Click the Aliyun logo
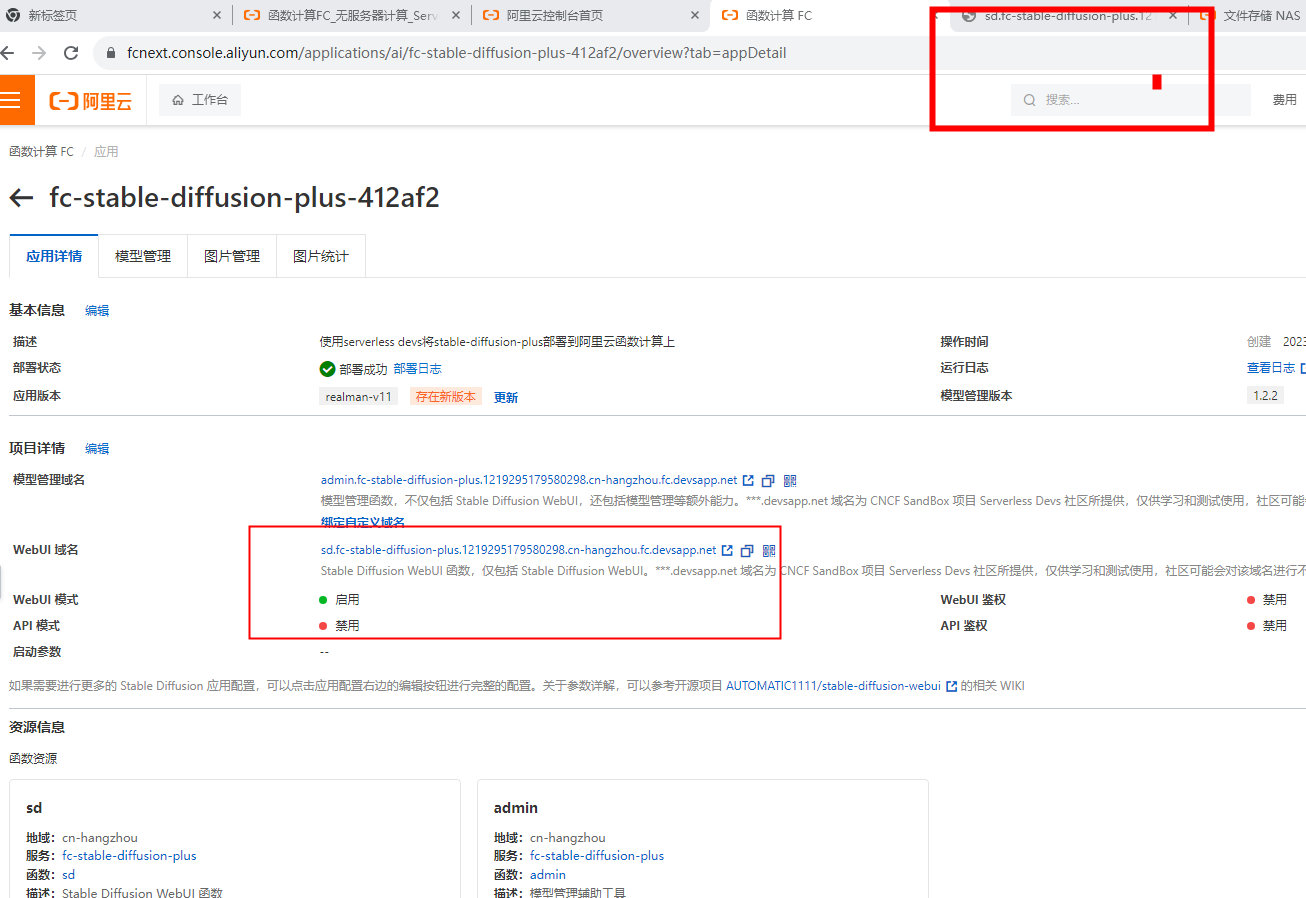 90,100
